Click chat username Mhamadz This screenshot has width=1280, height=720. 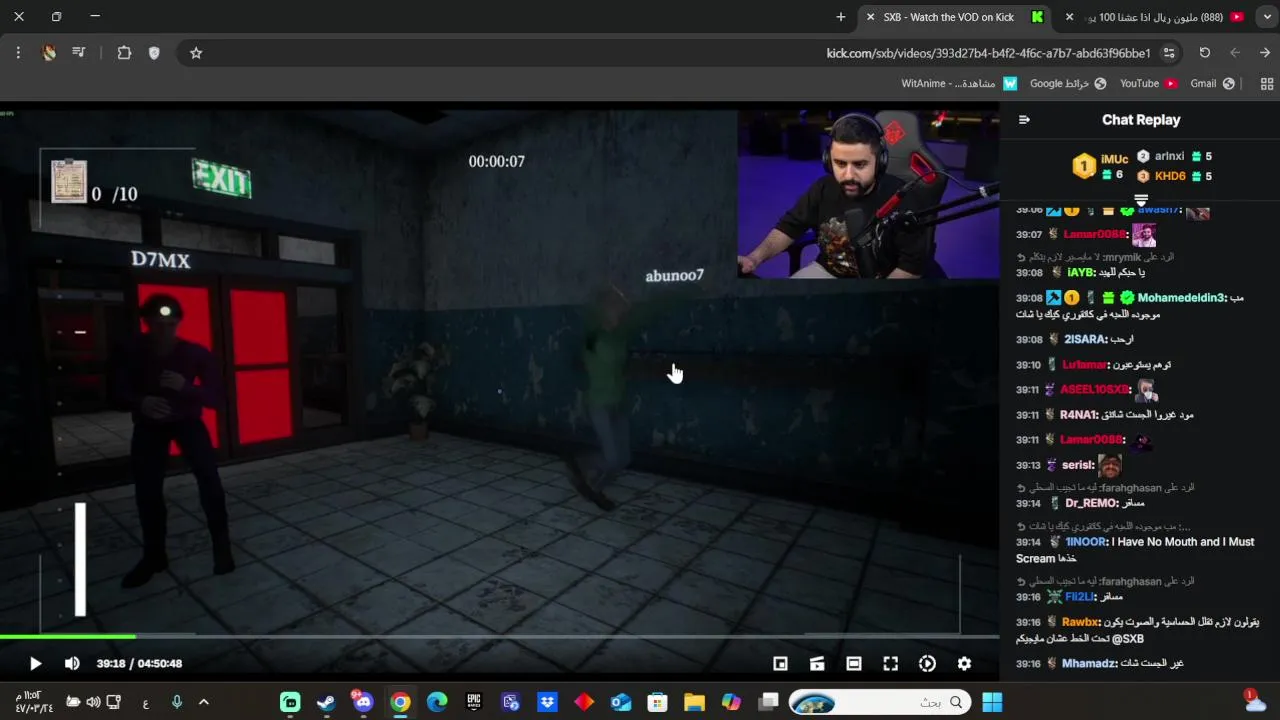click(1088, 663)
